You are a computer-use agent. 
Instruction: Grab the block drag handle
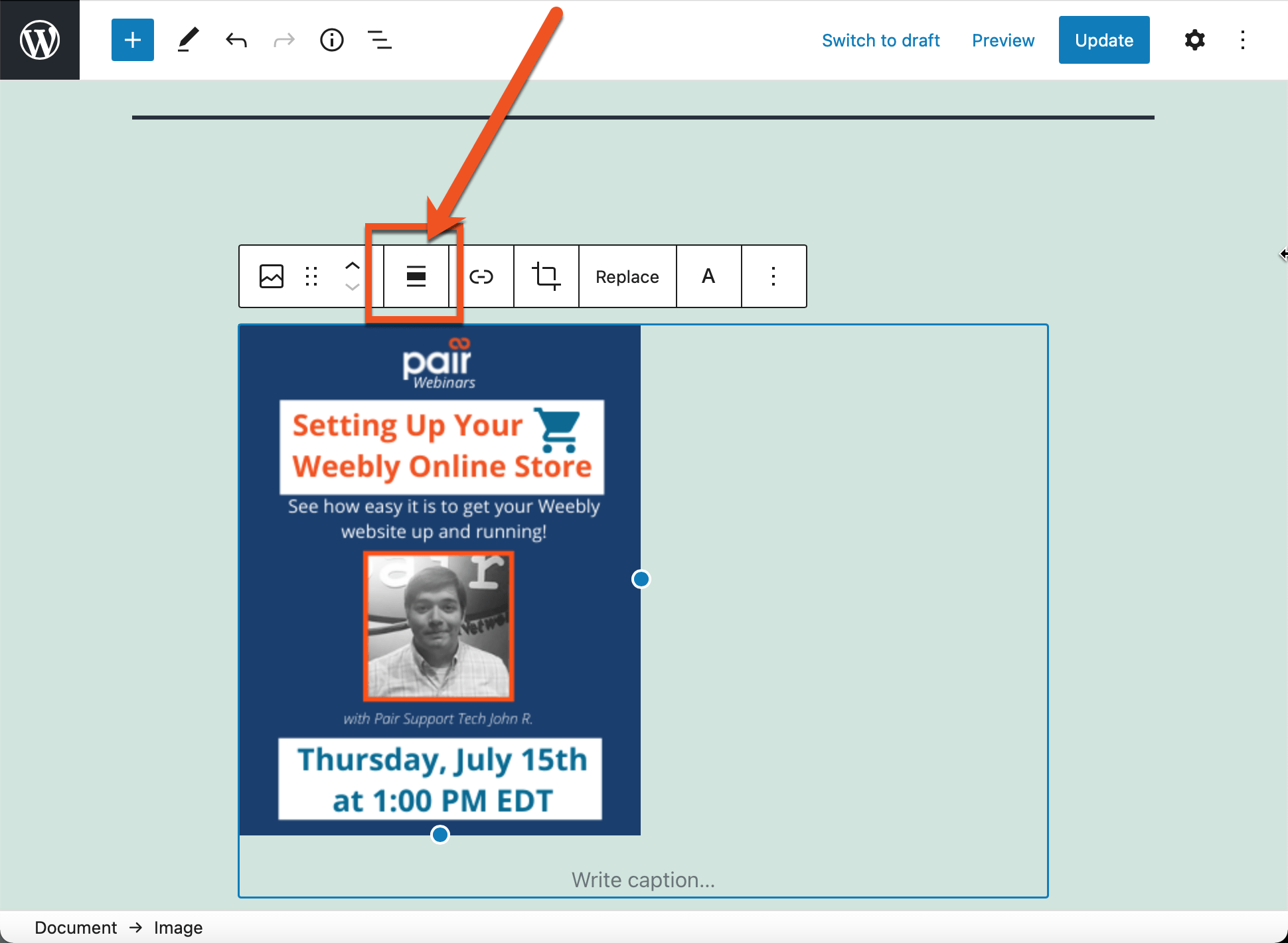coord(311,276)
